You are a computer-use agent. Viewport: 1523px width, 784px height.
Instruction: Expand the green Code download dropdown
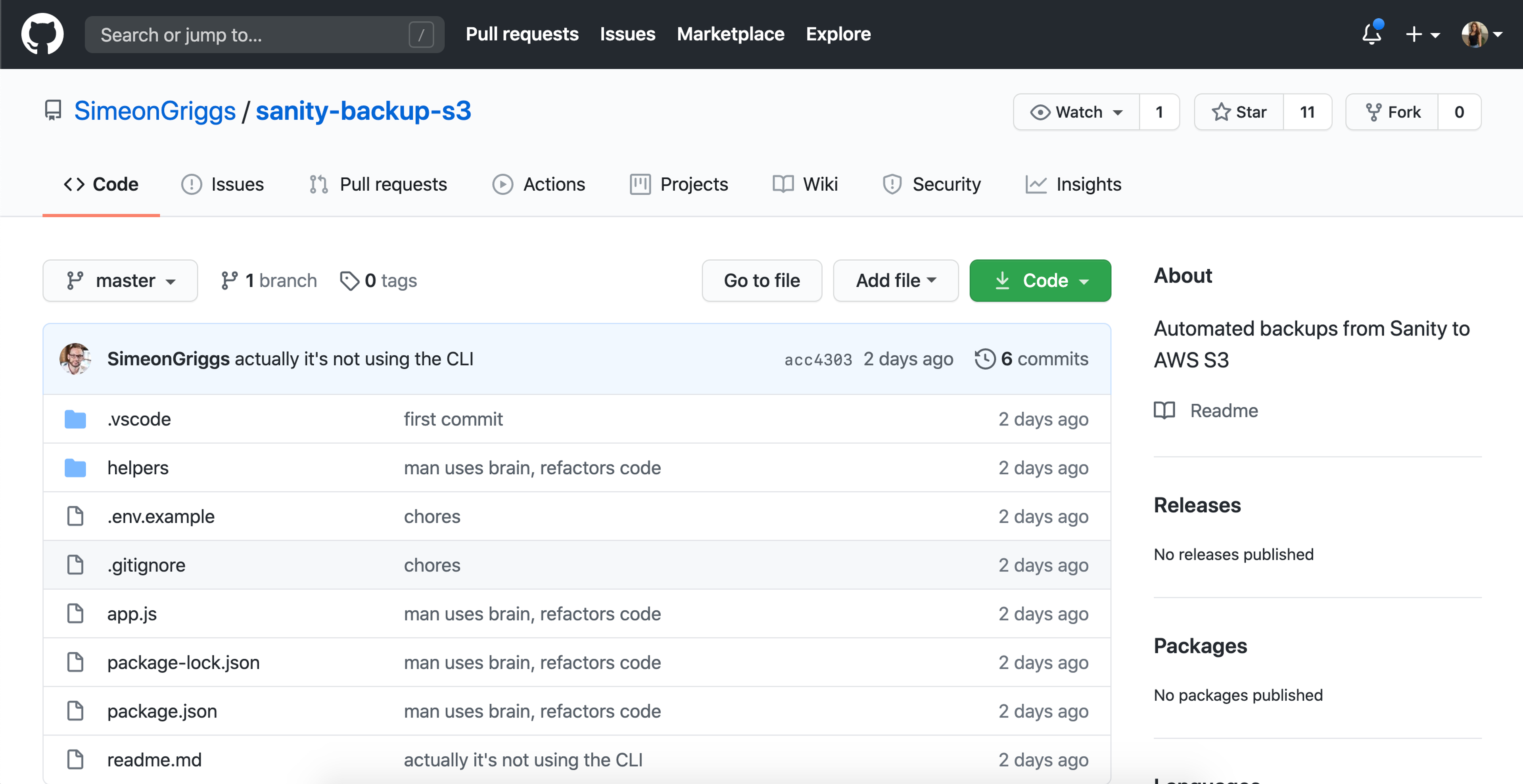(1040, 281)
